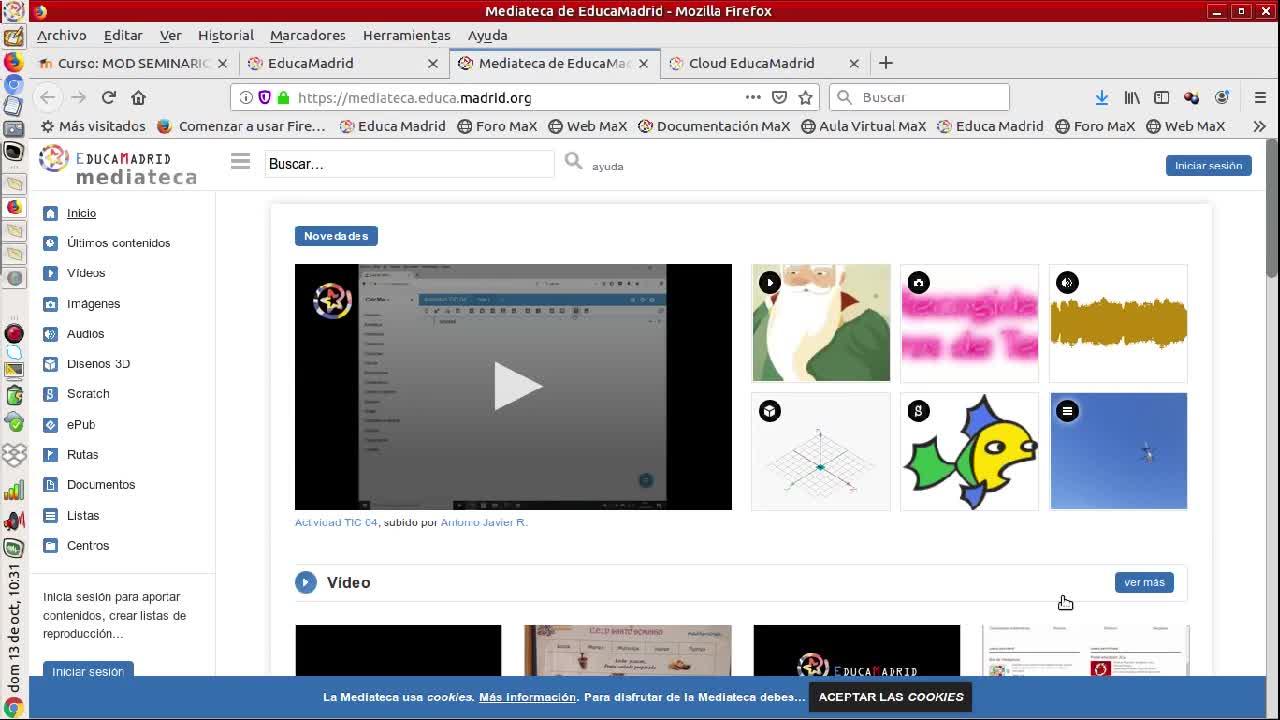Show more bookmarks toolbar items chevron
Screen dimensions: 1280x720
pos(1259,126)
